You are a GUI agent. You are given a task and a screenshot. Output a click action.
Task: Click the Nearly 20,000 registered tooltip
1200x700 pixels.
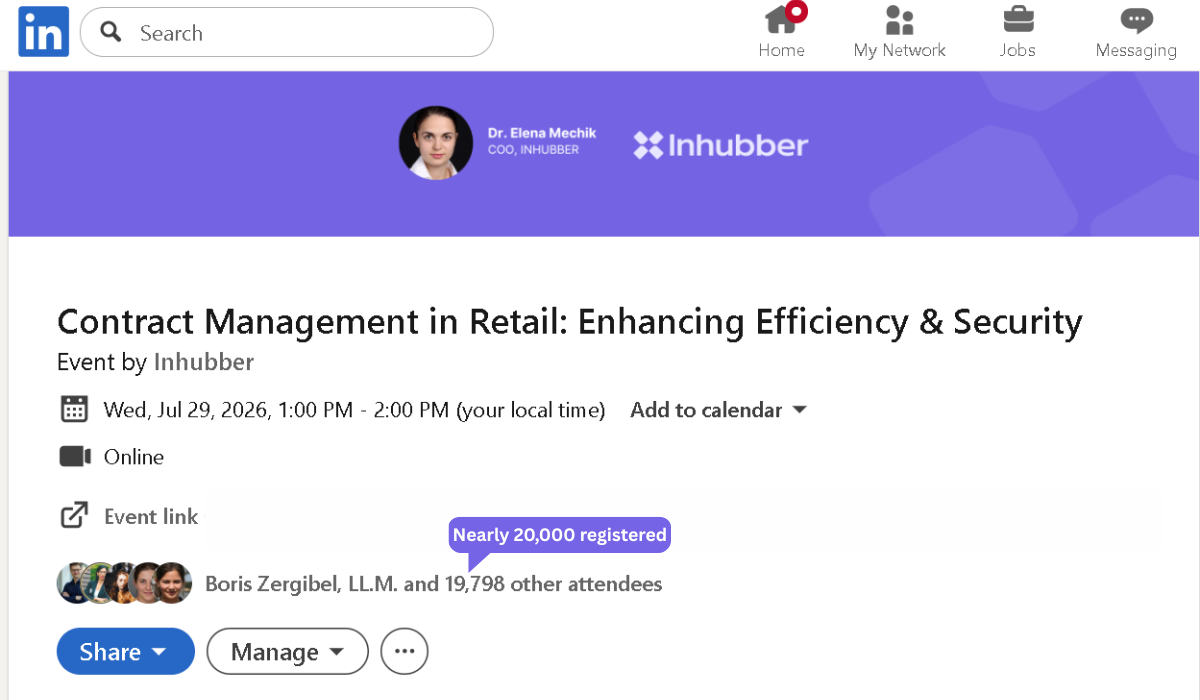point(560,535)
